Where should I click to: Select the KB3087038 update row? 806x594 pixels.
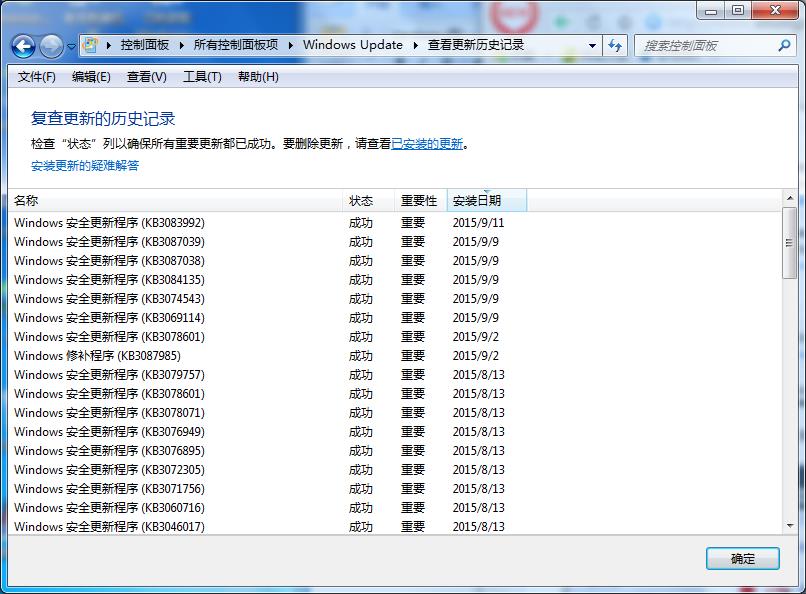394,261
